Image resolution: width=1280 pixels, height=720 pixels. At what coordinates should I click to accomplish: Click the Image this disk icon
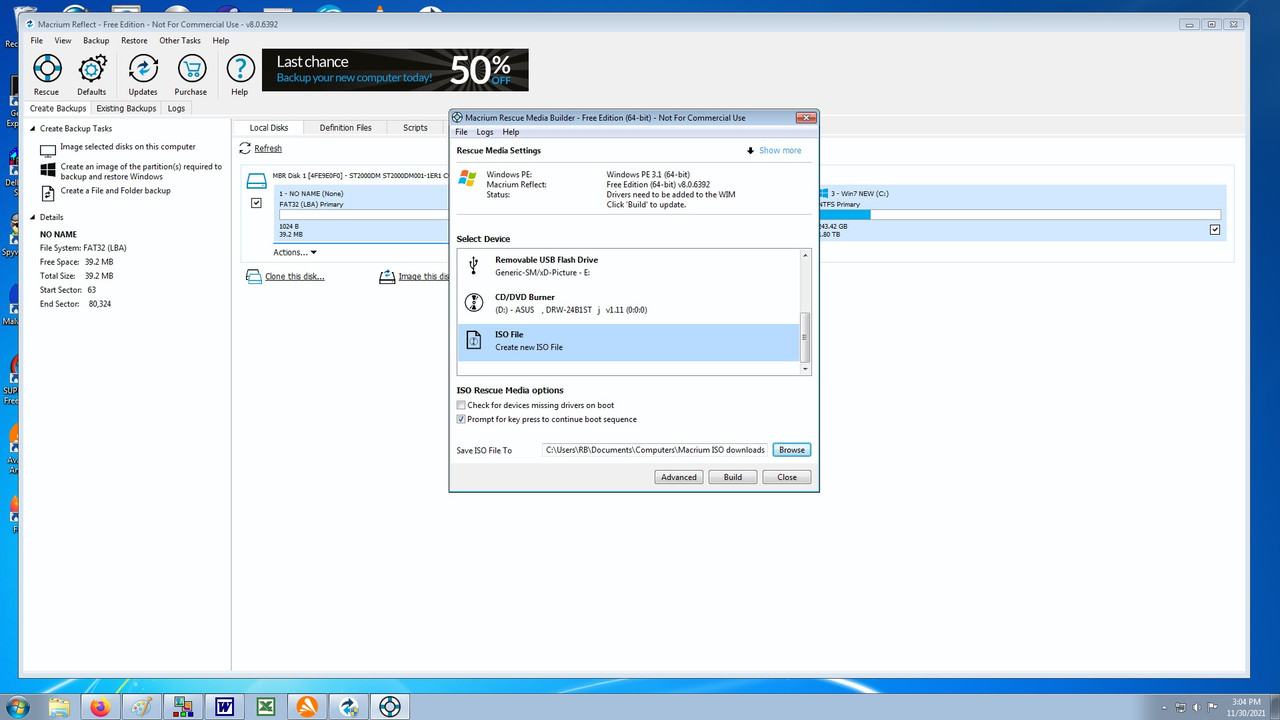387,277
